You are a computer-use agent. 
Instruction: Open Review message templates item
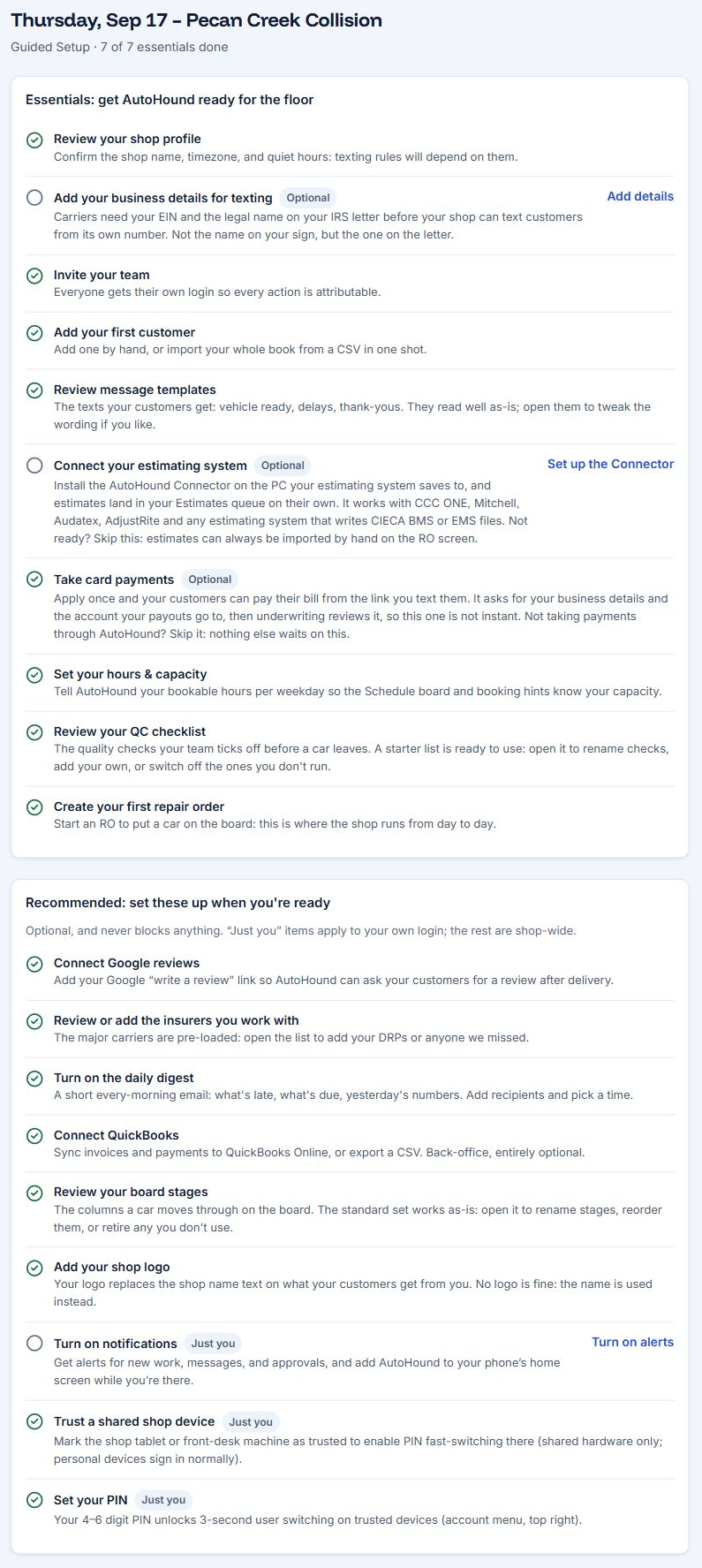coord(350,406)
